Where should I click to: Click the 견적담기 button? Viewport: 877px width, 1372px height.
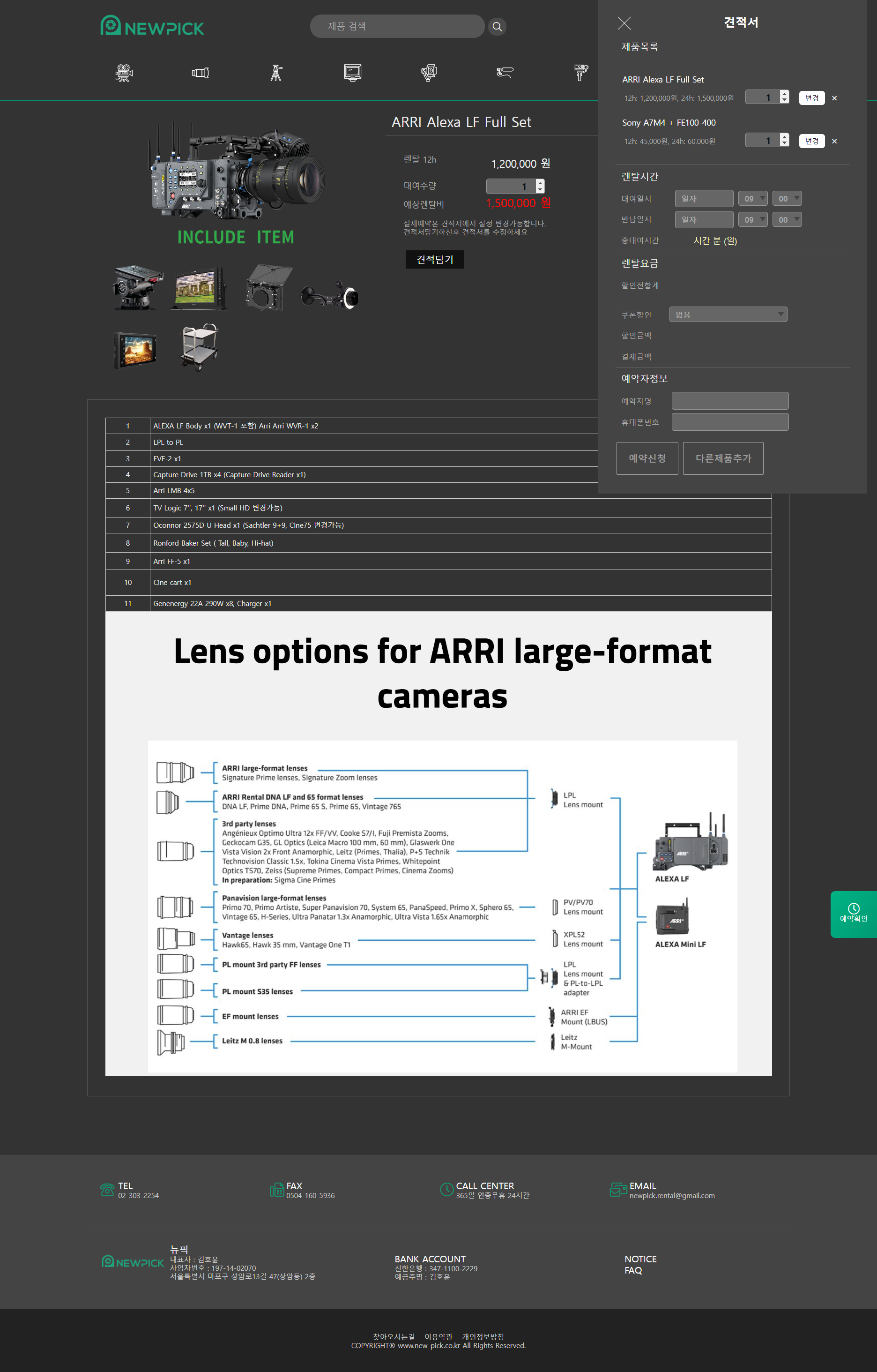(434, 259)
